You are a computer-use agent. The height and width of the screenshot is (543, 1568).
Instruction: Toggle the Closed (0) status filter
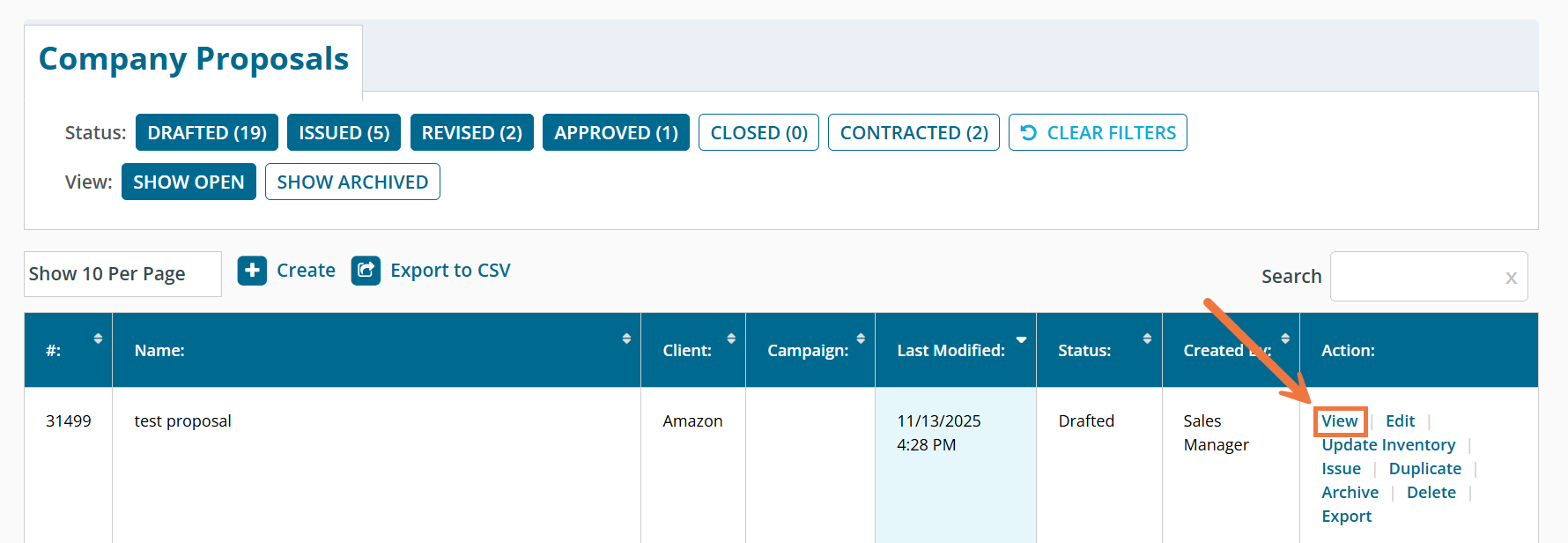tap(758, 133)
